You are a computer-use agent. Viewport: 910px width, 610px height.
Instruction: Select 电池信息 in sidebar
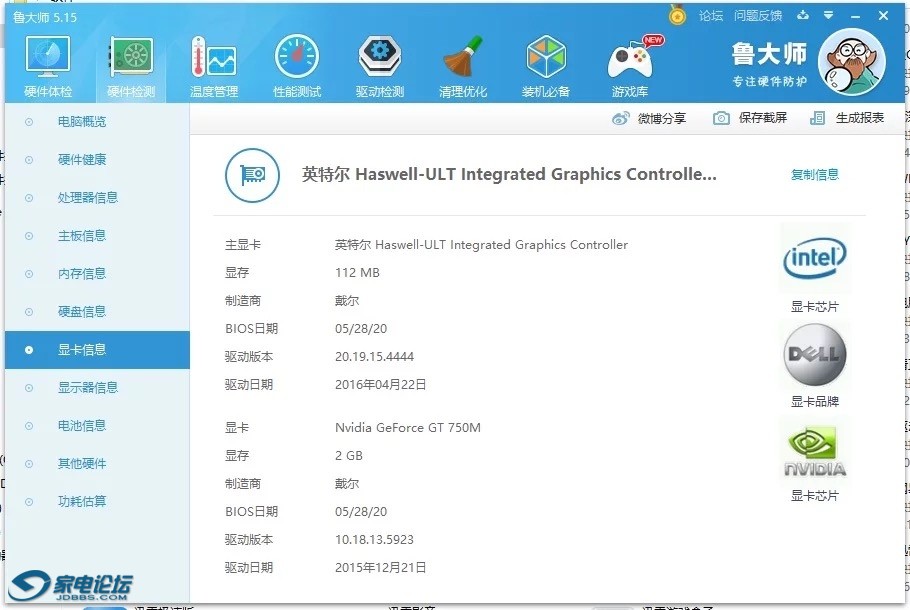coord(97,426)
